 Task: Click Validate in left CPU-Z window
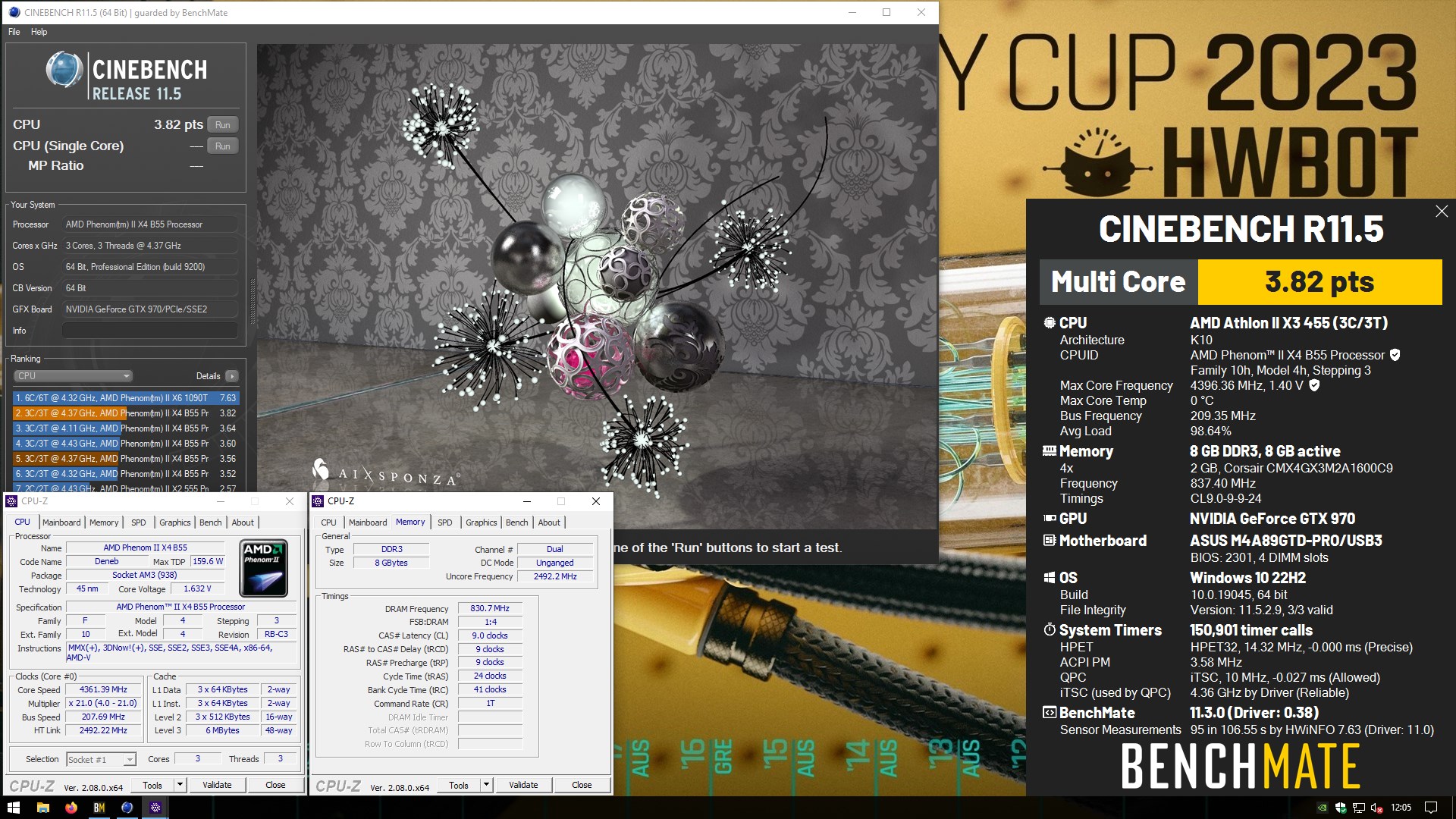[x=218, y=786]
